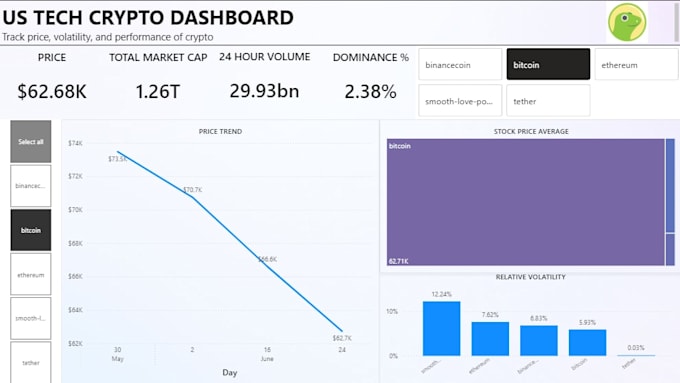
Task: Click the ethereum volatility bar at 7.62%
Action: (490, 339)
